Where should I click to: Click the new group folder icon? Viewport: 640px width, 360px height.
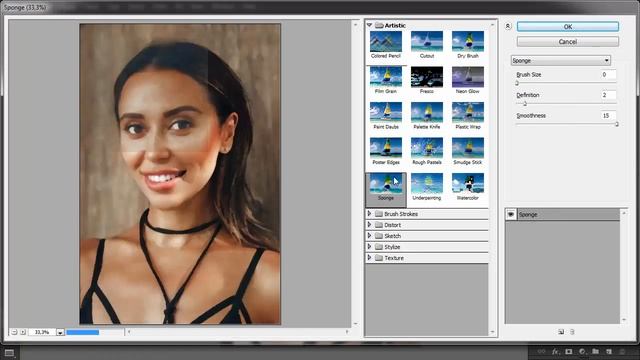point(596,351)
